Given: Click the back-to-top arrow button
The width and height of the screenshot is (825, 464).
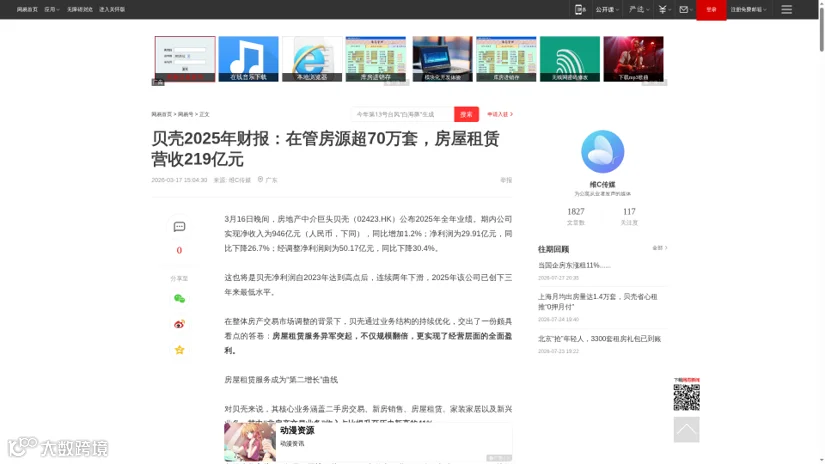Looking at the screenshot, I should [687, 430].
